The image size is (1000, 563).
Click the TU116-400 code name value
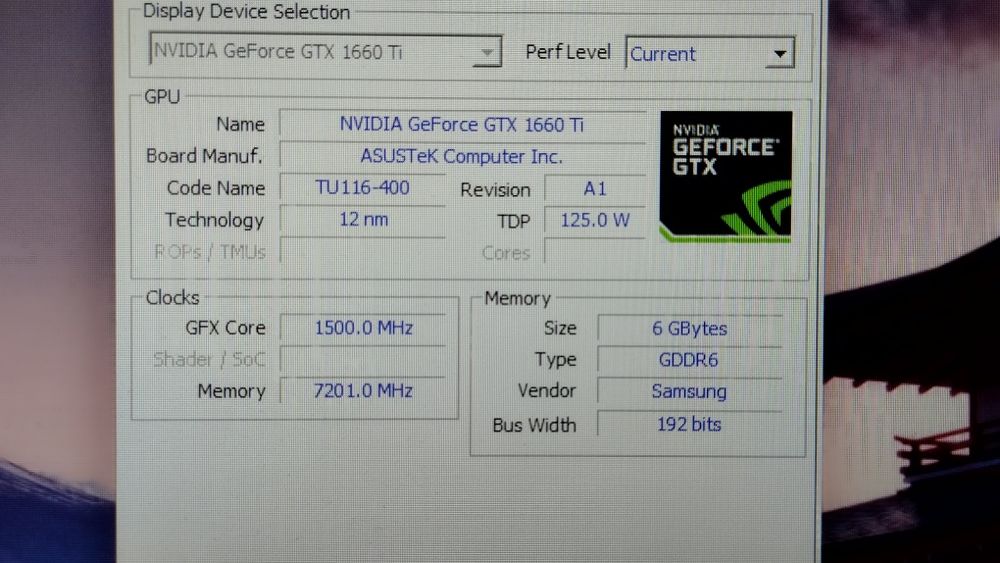pyautogui.click(x=362, y=187)
